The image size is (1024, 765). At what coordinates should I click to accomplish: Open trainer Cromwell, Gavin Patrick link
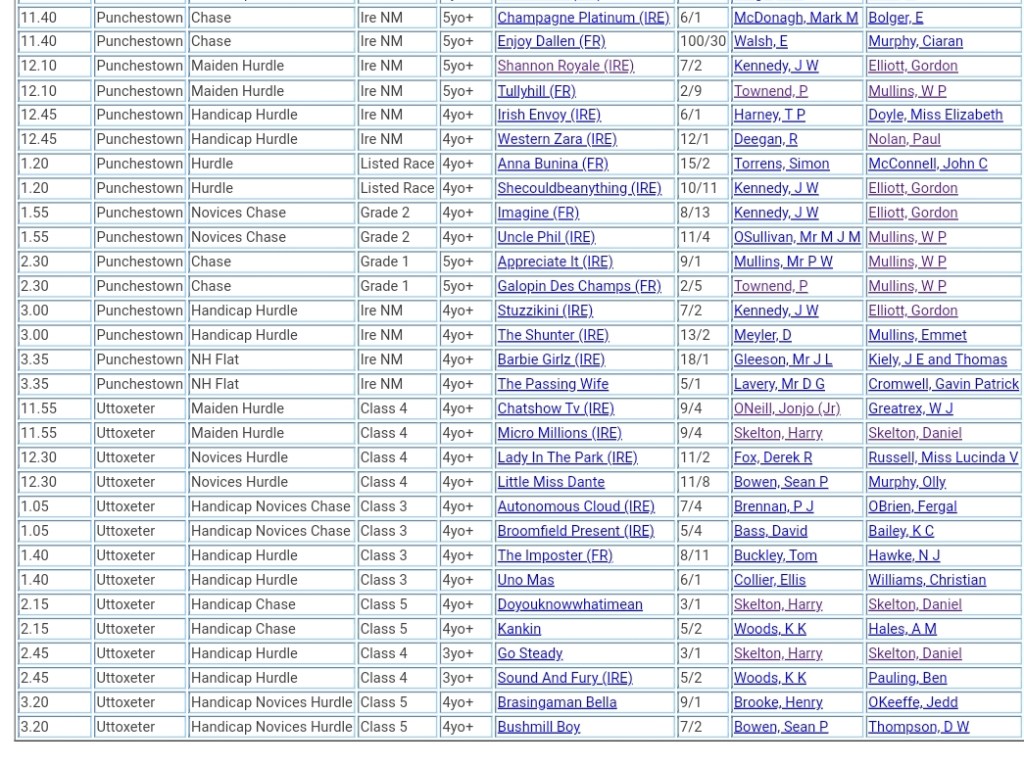coord(943,384)
